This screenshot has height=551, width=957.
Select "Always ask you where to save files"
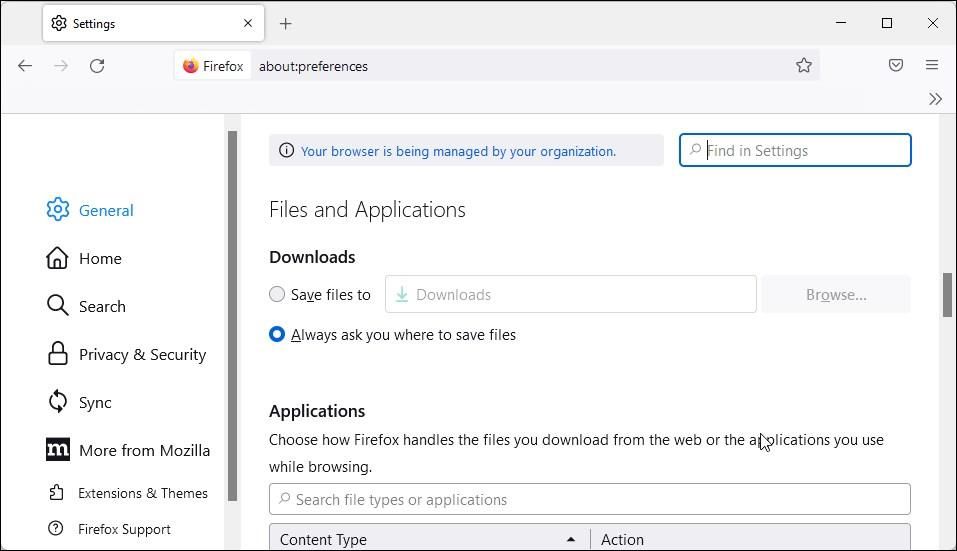click(x=277, y=334)
